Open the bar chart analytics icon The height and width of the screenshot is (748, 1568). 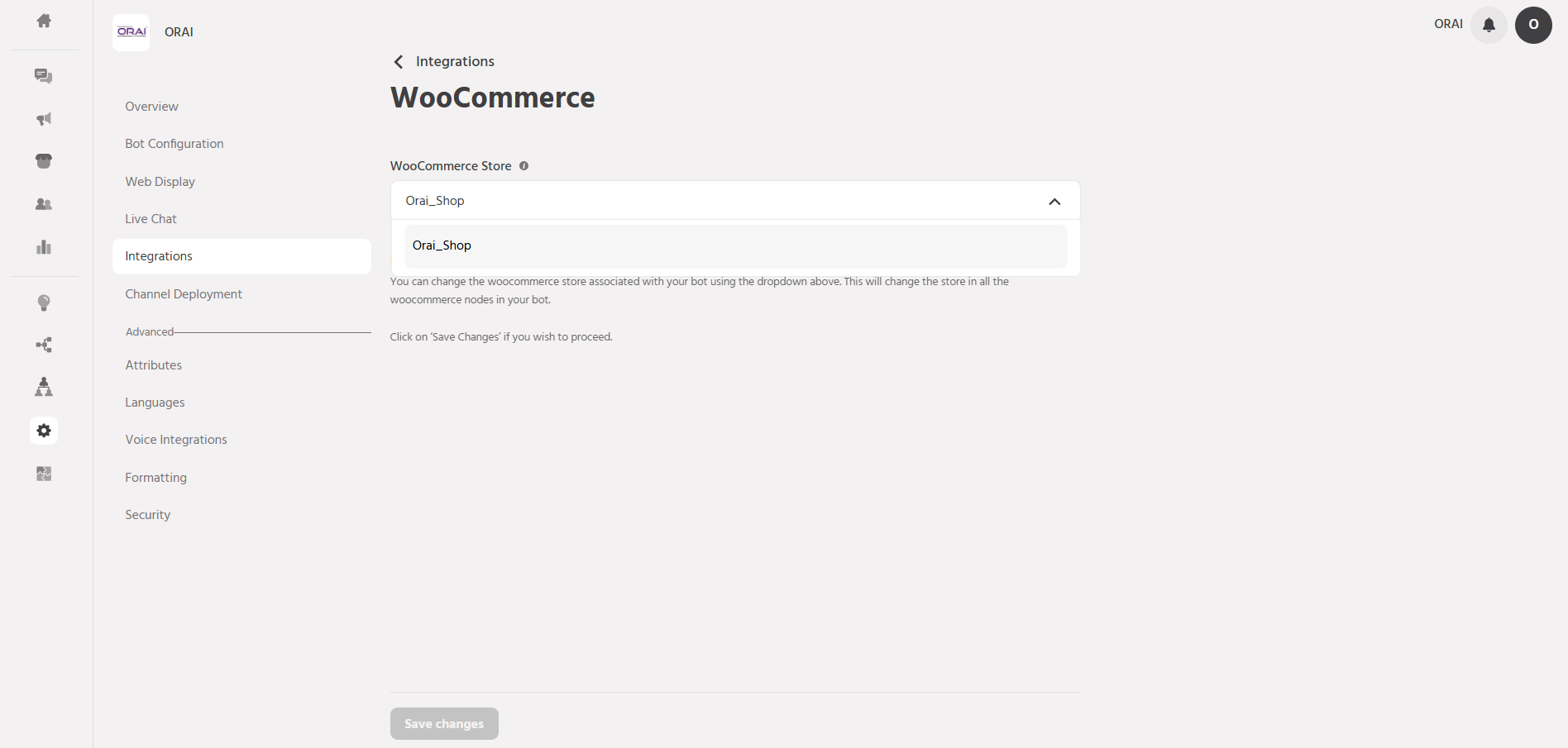point(44,247)
